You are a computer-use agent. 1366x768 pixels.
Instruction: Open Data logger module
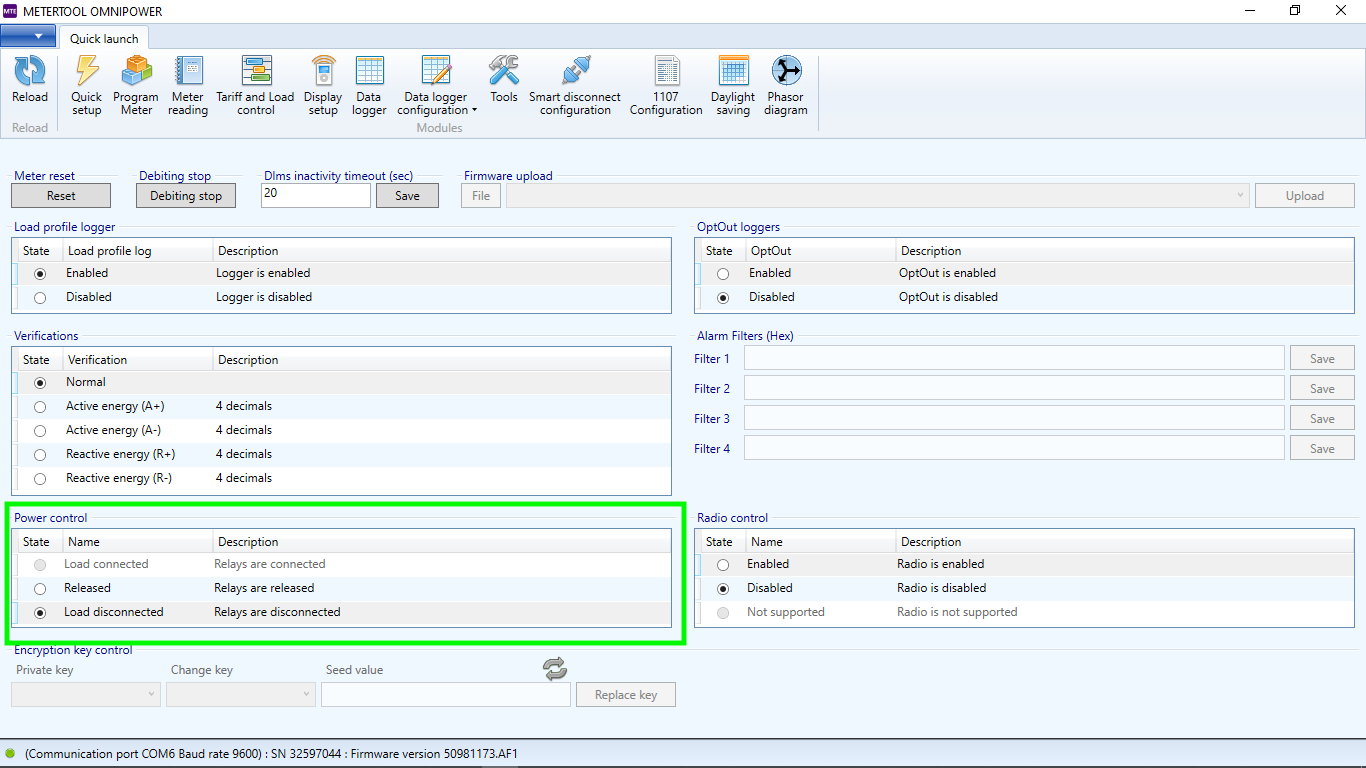(x=369, y=86)
